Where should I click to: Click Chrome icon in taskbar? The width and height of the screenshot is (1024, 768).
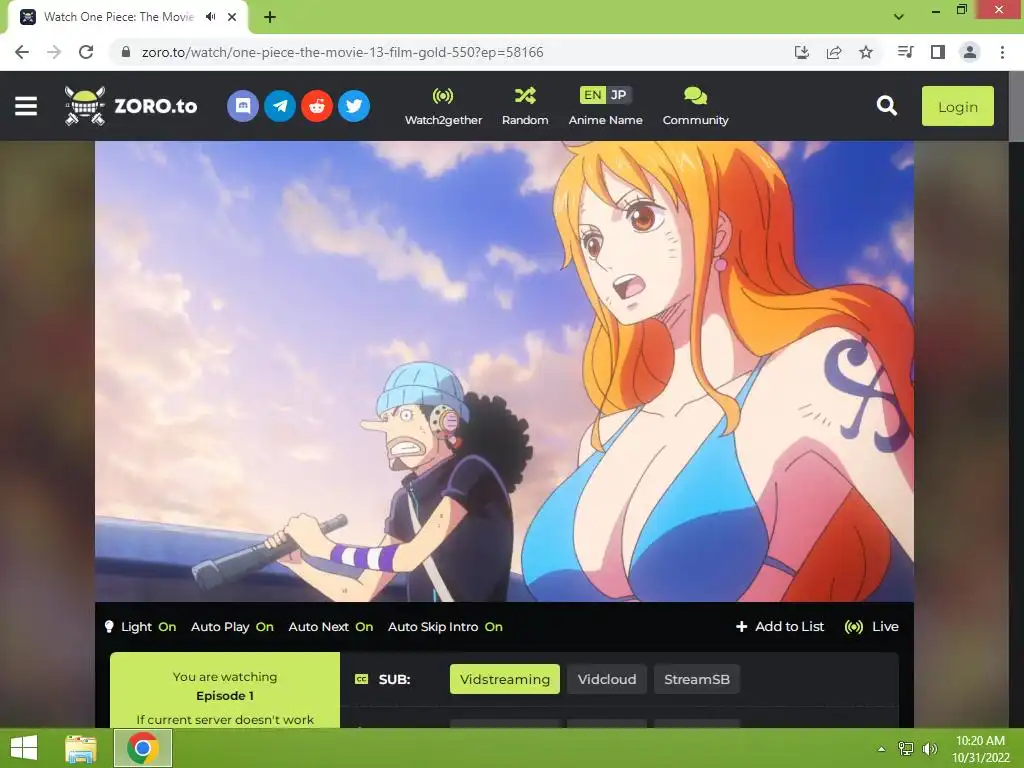coord(143,748)
